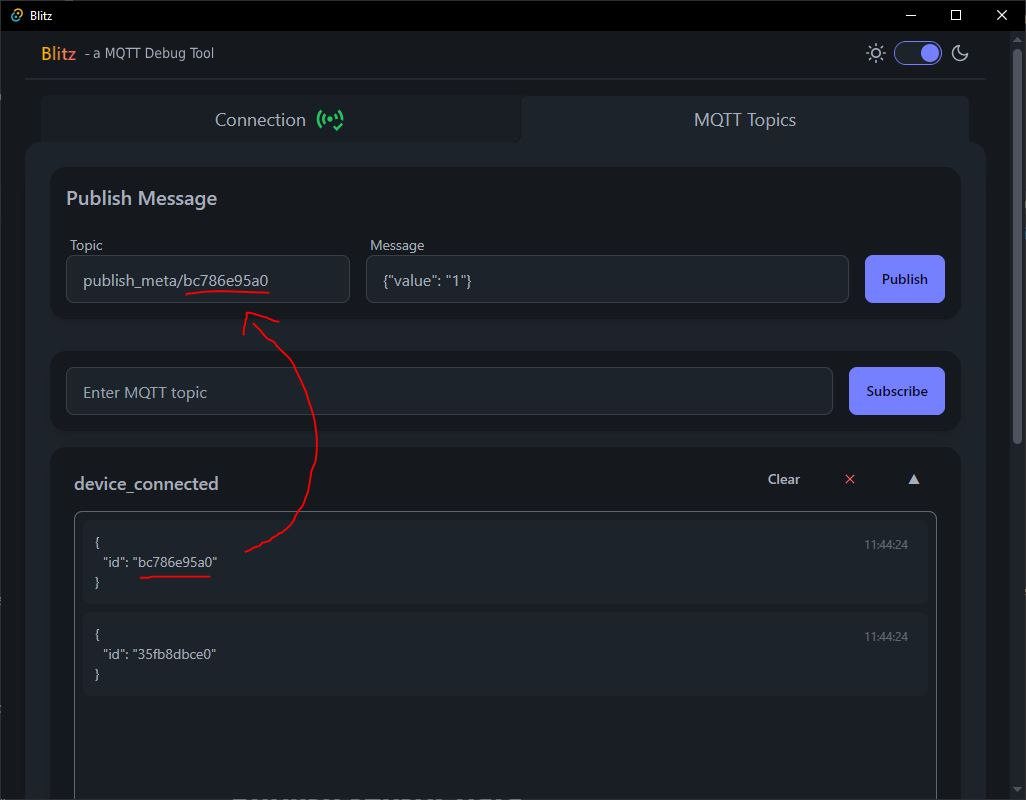
Task: Collapse the device_connected topic panel
Action: (913, 479)
